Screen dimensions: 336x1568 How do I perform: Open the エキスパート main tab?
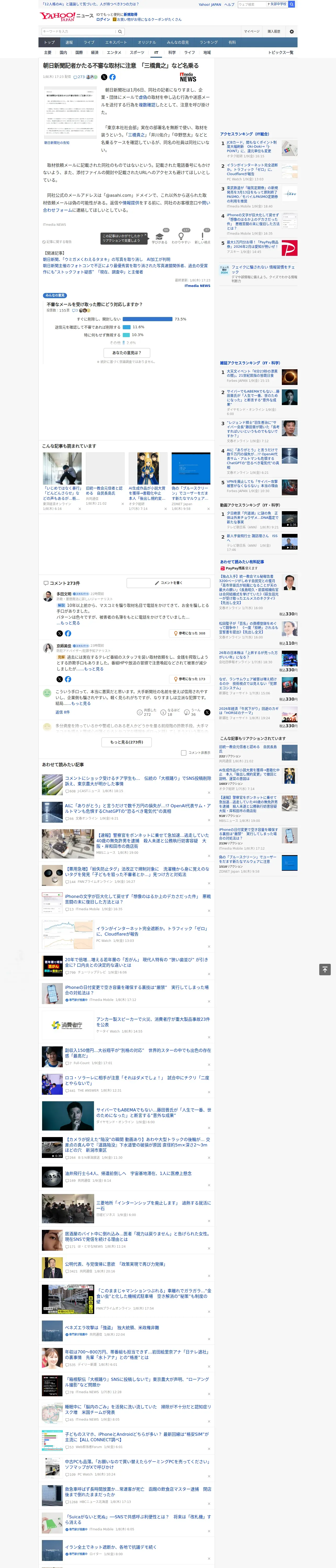coord(116,42)
